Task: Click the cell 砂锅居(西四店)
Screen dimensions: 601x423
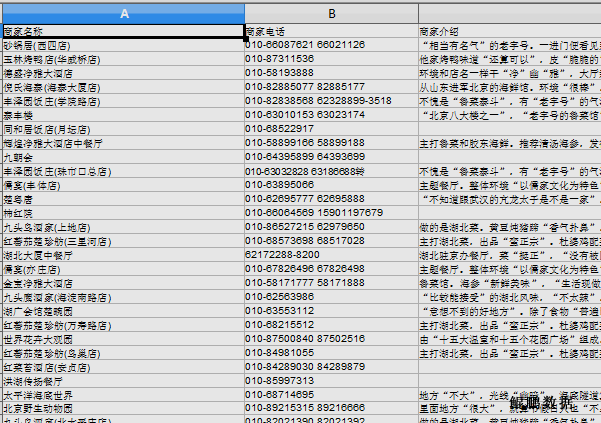Action: [123, 45]
